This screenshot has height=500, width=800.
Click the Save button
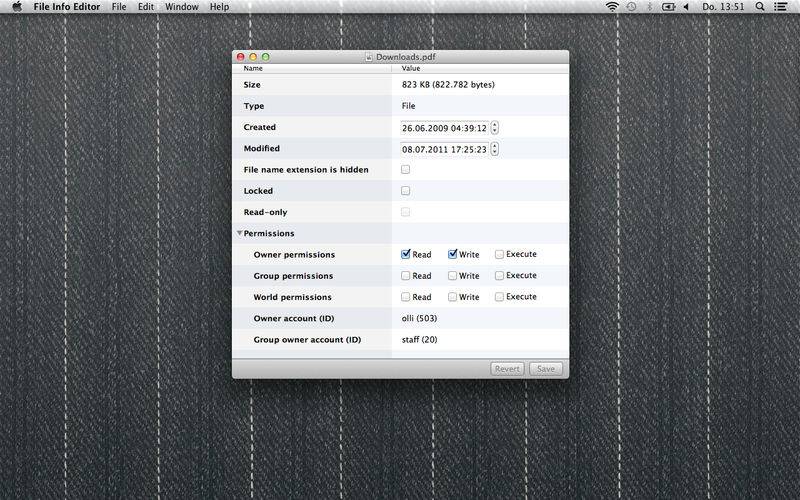pos(545,368)
